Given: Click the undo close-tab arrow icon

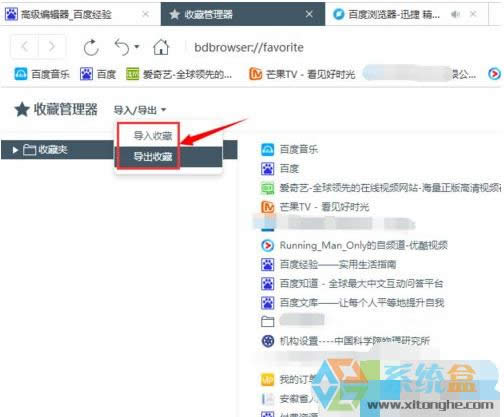Looking at the screenshot, I should pyautogui.click(x=122, y=47).
